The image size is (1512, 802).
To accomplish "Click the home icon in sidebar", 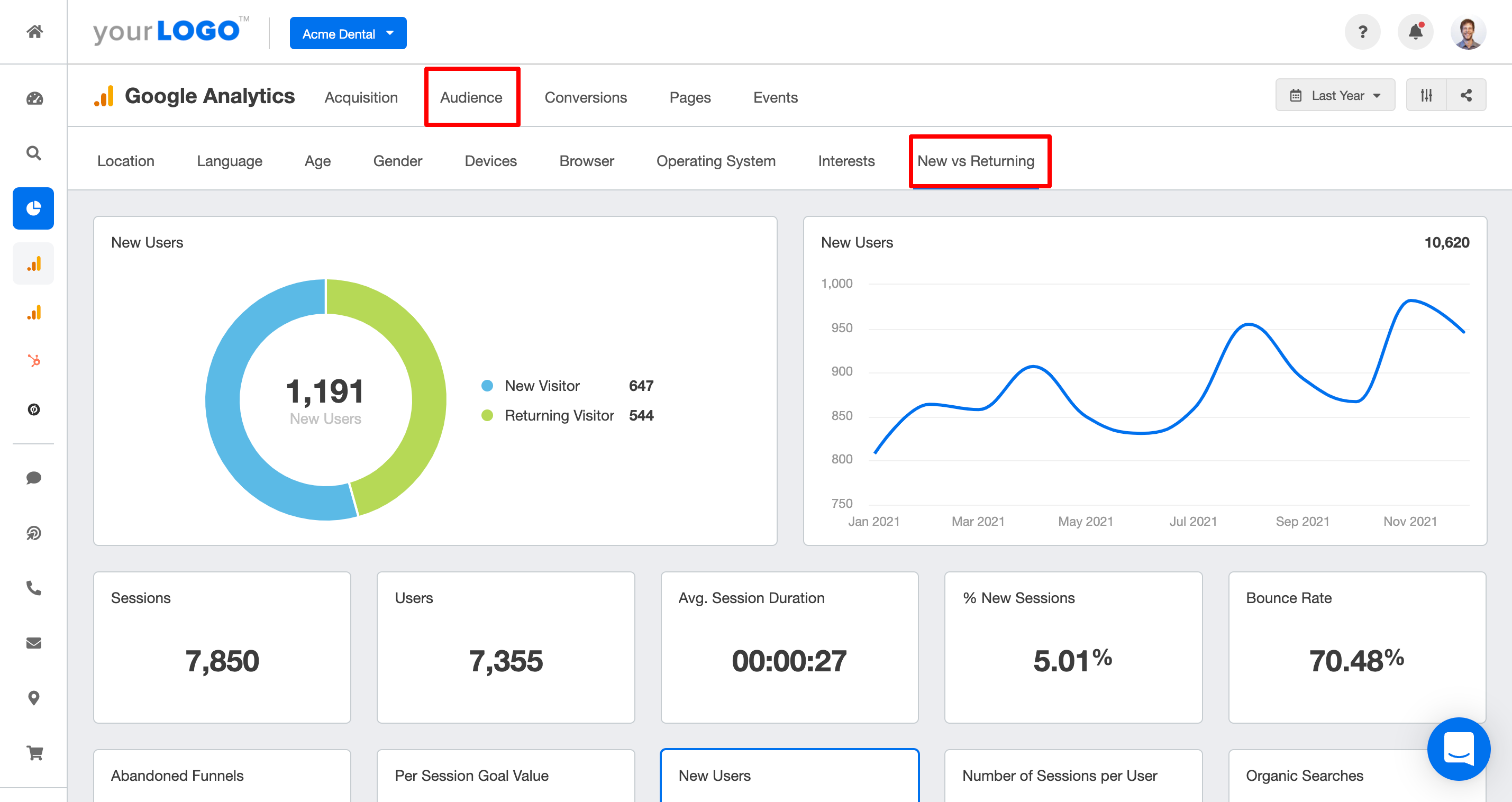I will coord(34,32).
